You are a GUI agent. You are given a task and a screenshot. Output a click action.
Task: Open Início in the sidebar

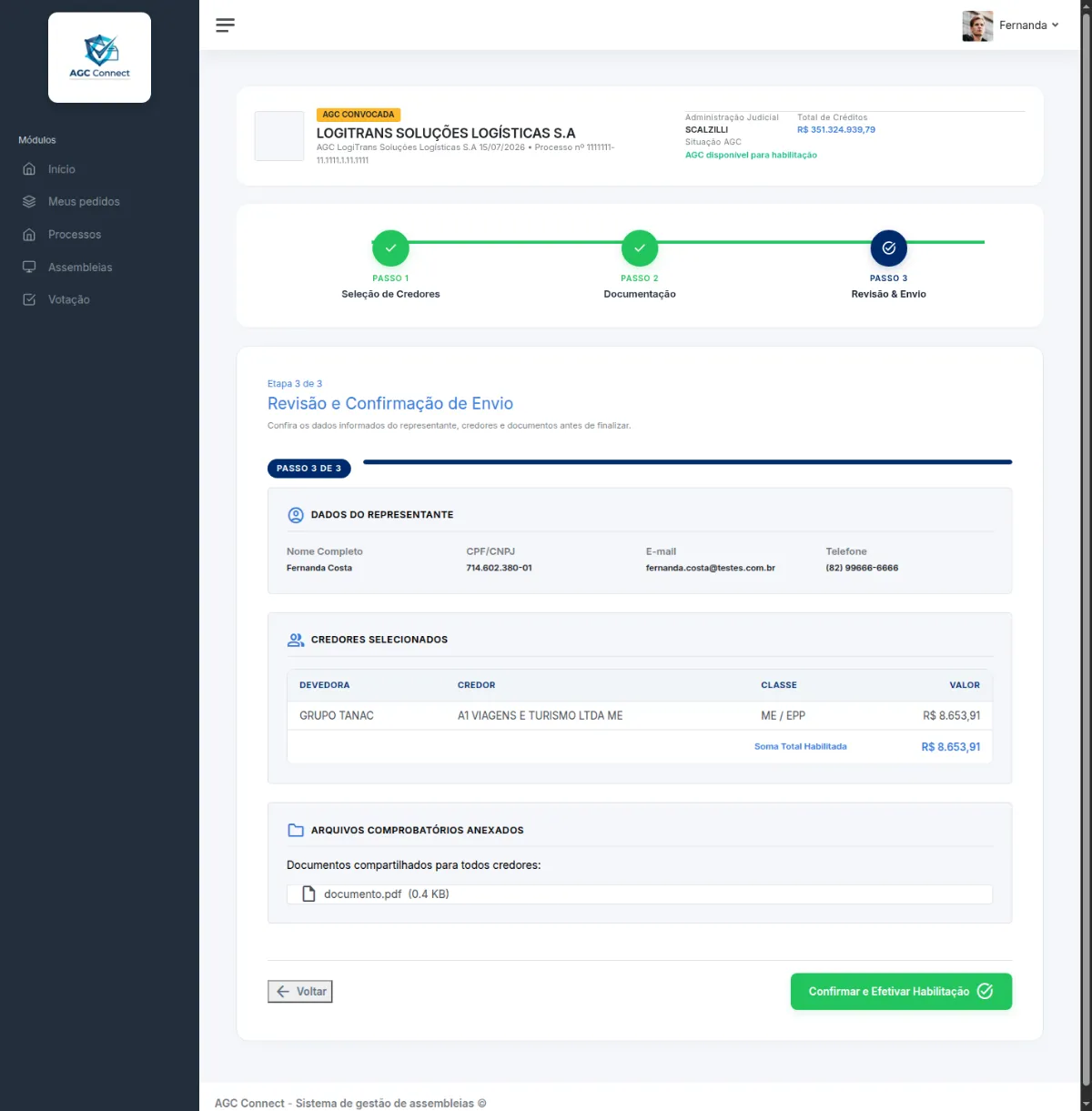coord(62,169)
